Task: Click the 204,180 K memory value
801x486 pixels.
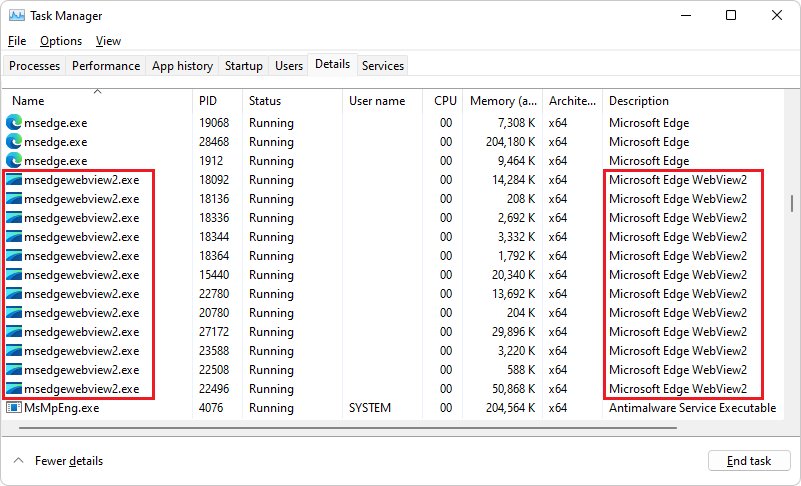Action: (510, 142)
